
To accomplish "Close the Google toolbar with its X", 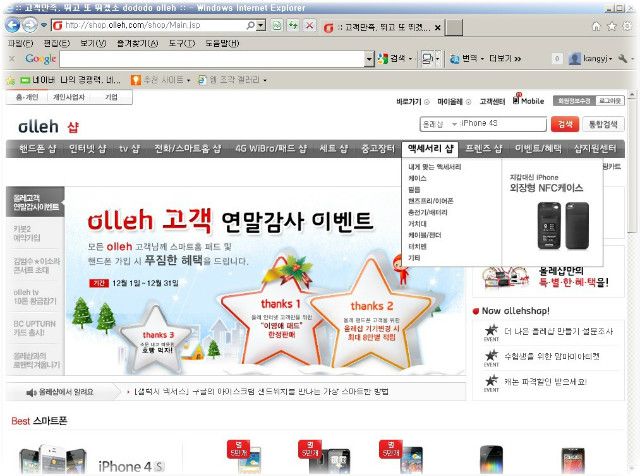I will pos(12,59).
